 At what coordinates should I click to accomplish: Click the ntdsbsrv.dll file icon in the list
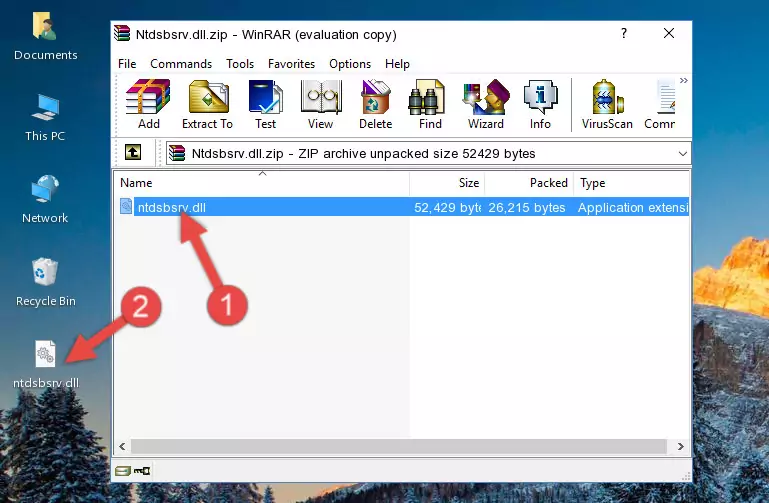[126, 206]
